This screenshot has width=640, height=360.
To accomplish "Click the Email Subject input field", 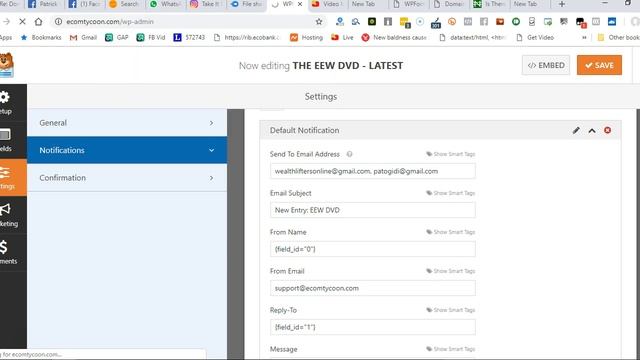I will point(372,210).
